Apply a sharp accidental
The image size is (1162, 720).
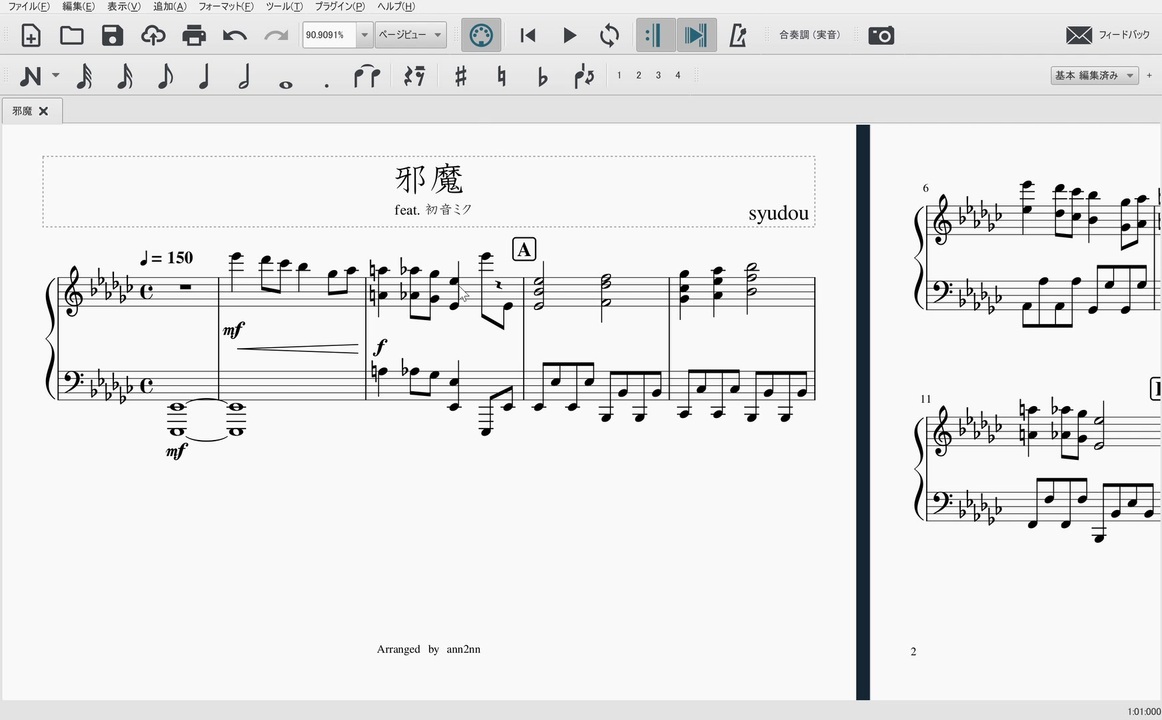pos(461,76)
